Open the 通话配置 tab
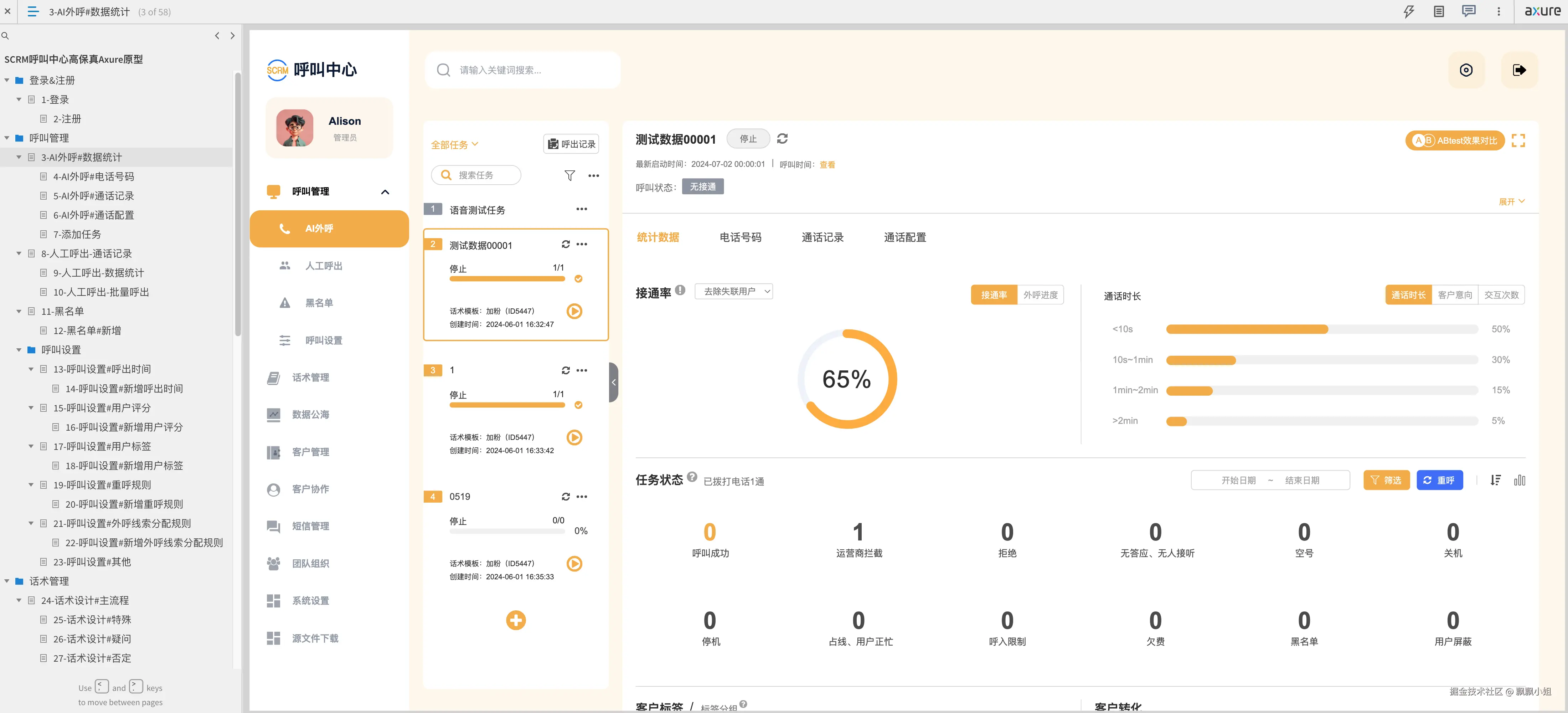The image size is (1568, 713). [904, 237]
